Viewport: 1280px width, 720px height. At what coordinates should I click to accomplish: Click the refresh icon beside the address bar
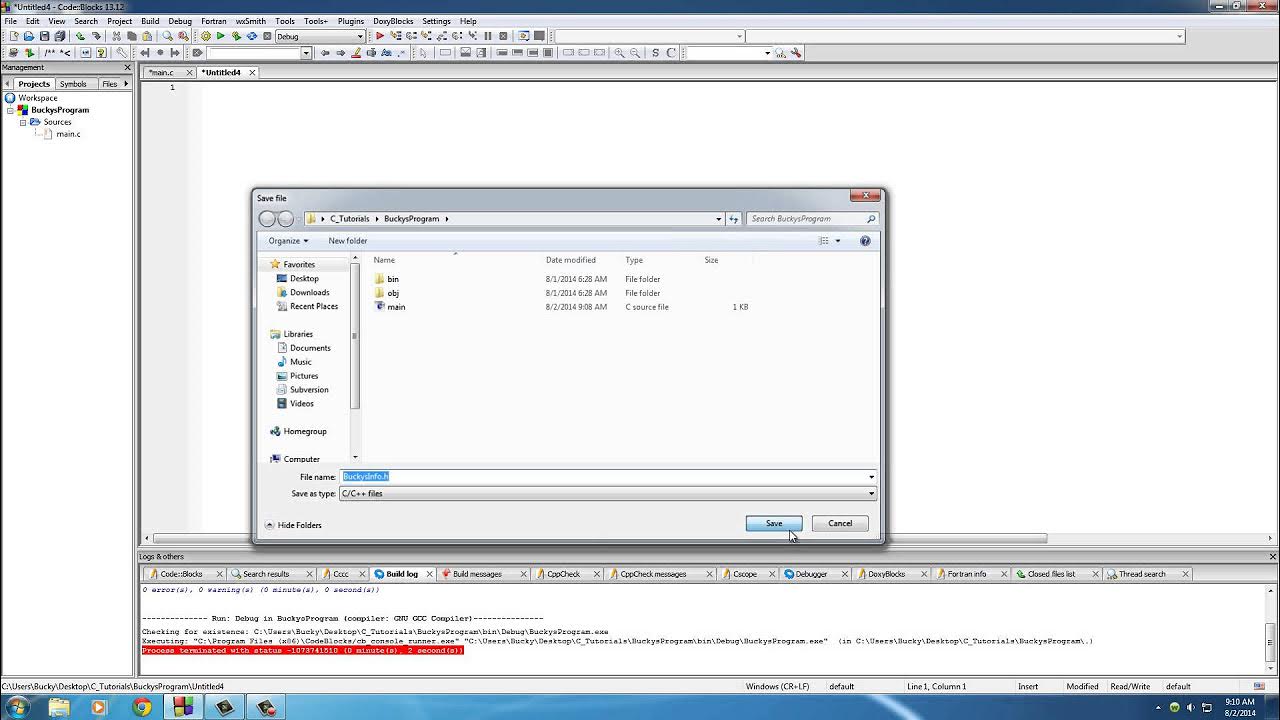733,219
